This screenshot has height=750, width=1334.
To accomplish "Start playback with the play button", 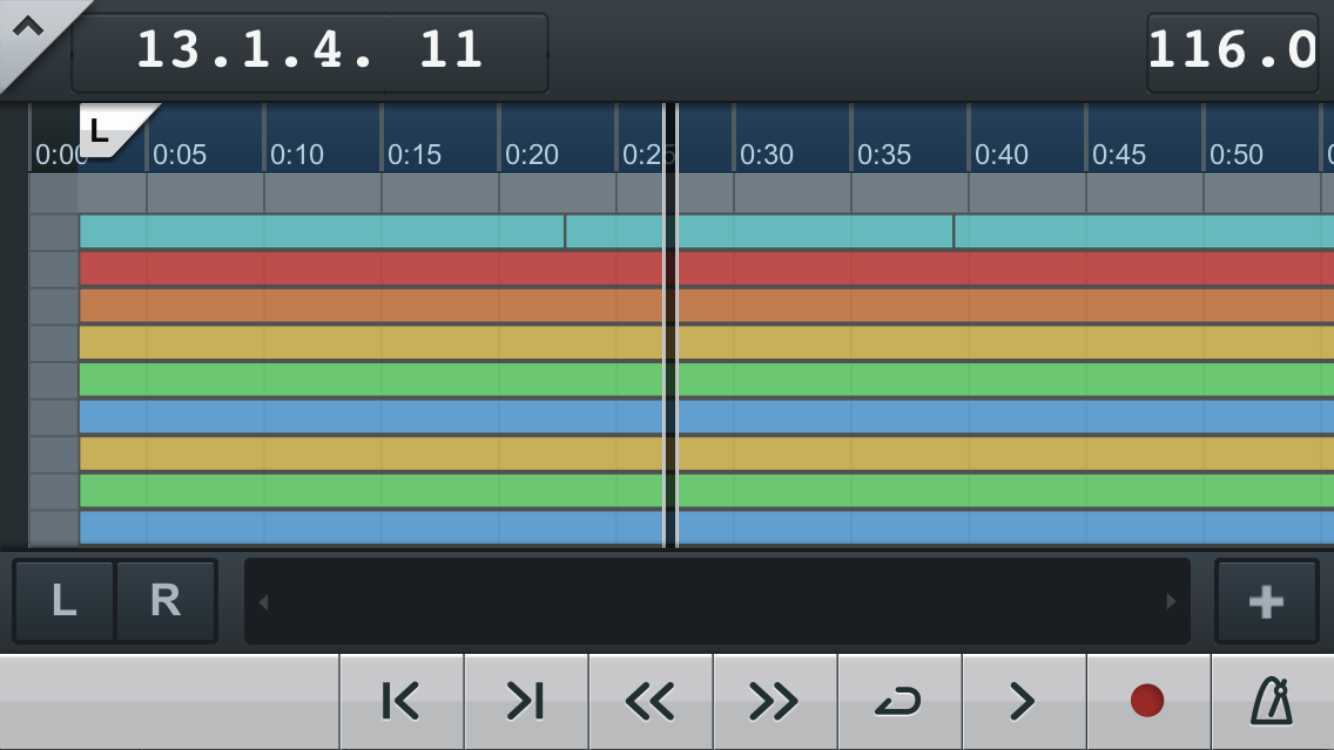I will point(1023,702).
